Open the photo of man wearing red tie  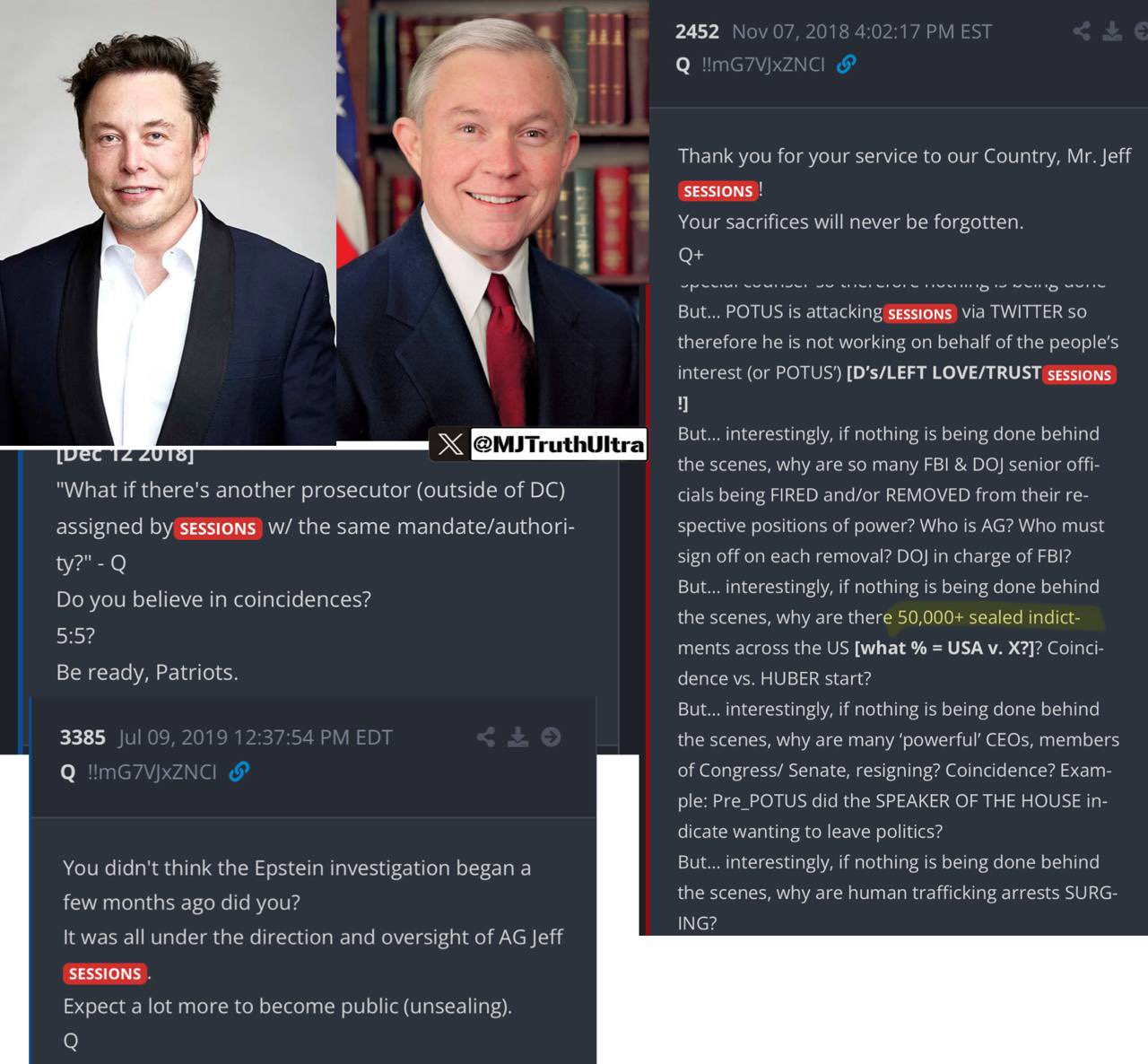492,220
